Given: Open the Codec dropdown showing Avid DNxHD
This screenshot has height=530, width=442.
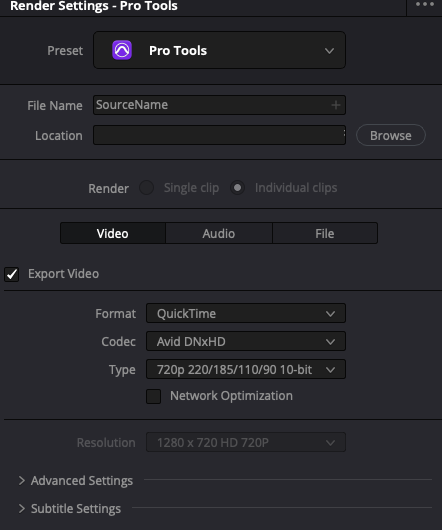Looking at the screenshot, I should pyautogui.click(x=246, y=341).
